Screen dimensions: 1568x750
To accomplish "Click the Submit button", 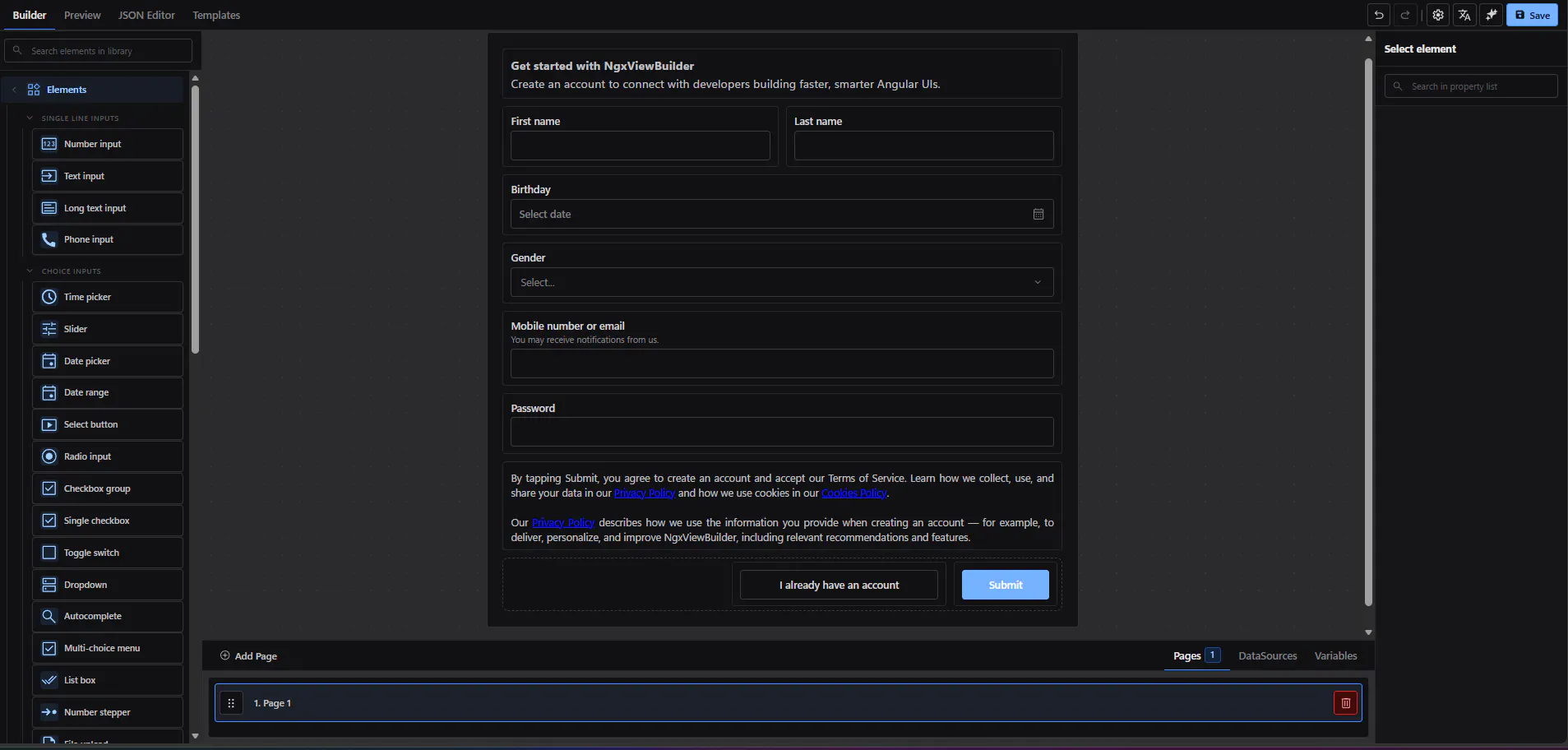I will (x=1006, y=585).
